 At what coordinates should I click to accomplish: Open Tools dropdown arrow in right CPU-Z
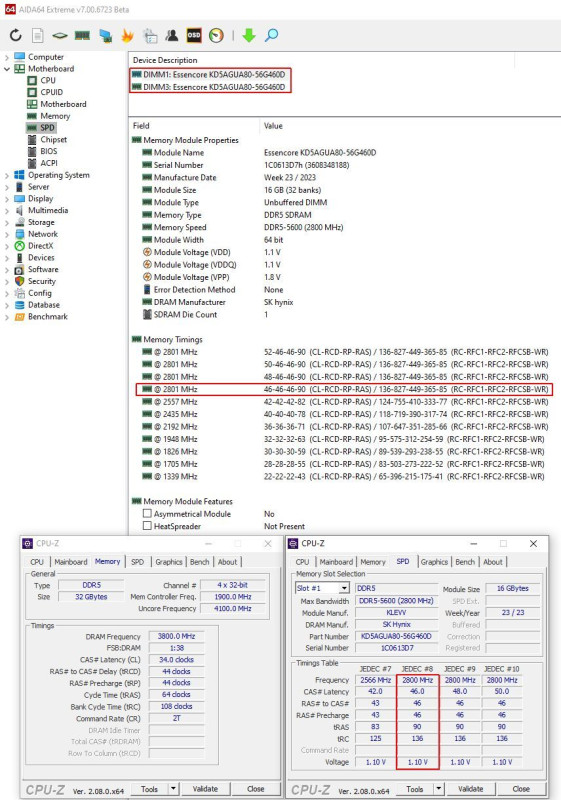[x=439, y=789]
